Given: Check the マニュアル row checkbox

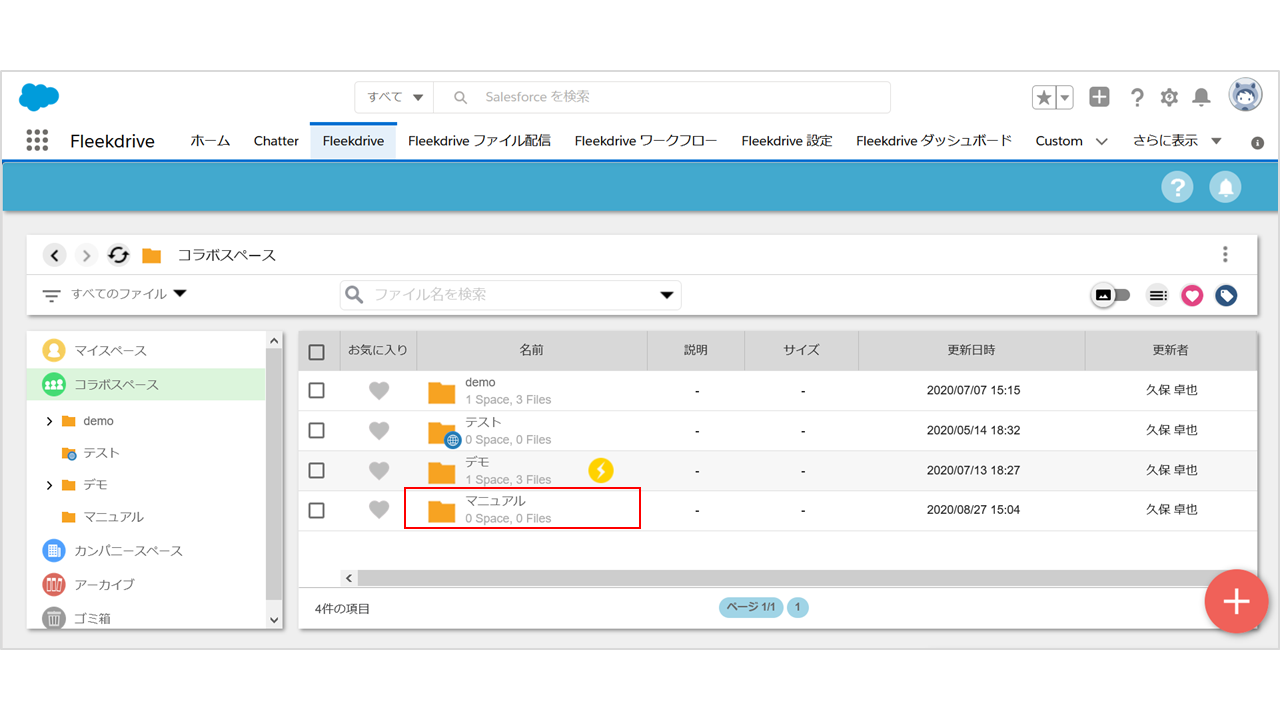Looking at the screenshot, I should tap(317, 510).
